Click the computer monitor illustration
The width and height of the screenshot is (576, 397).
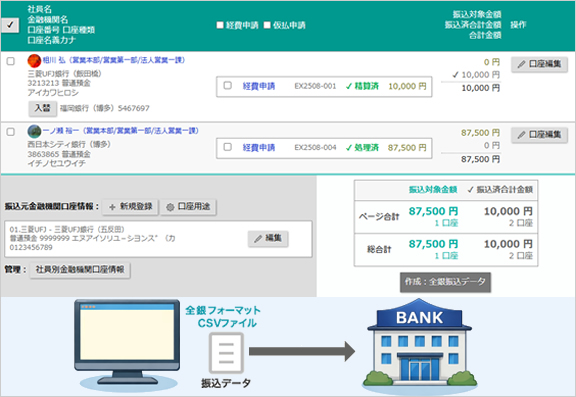[127, 342]
